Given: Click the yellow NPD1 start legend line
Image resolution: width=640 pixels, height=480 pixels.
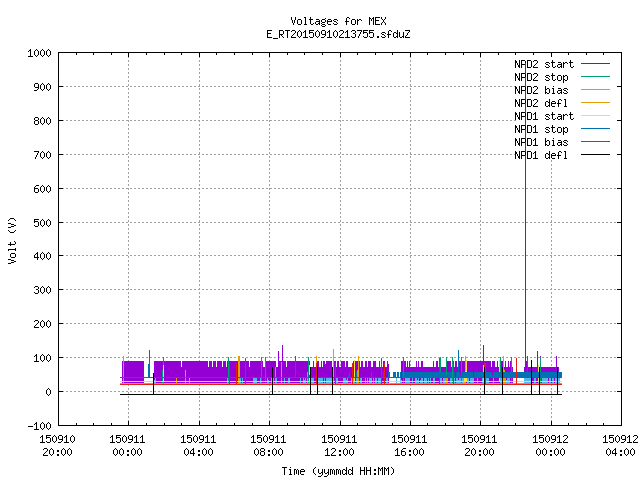Looking at the screenshot, I should pyautogui.click(x=596, y=116).
